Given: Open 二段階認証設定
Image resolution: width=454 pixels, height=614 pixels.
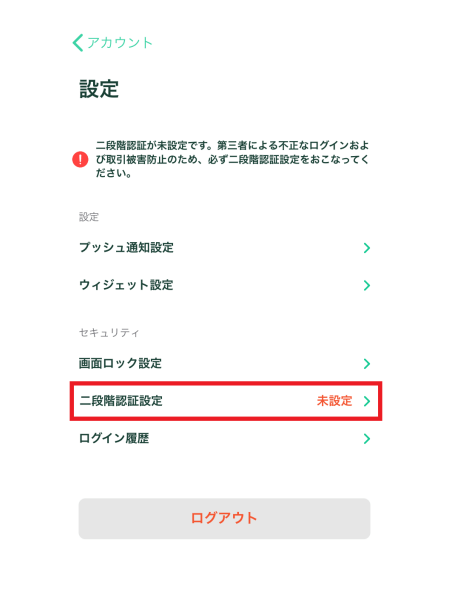Looking at the screenshot, I should (226, 401).
